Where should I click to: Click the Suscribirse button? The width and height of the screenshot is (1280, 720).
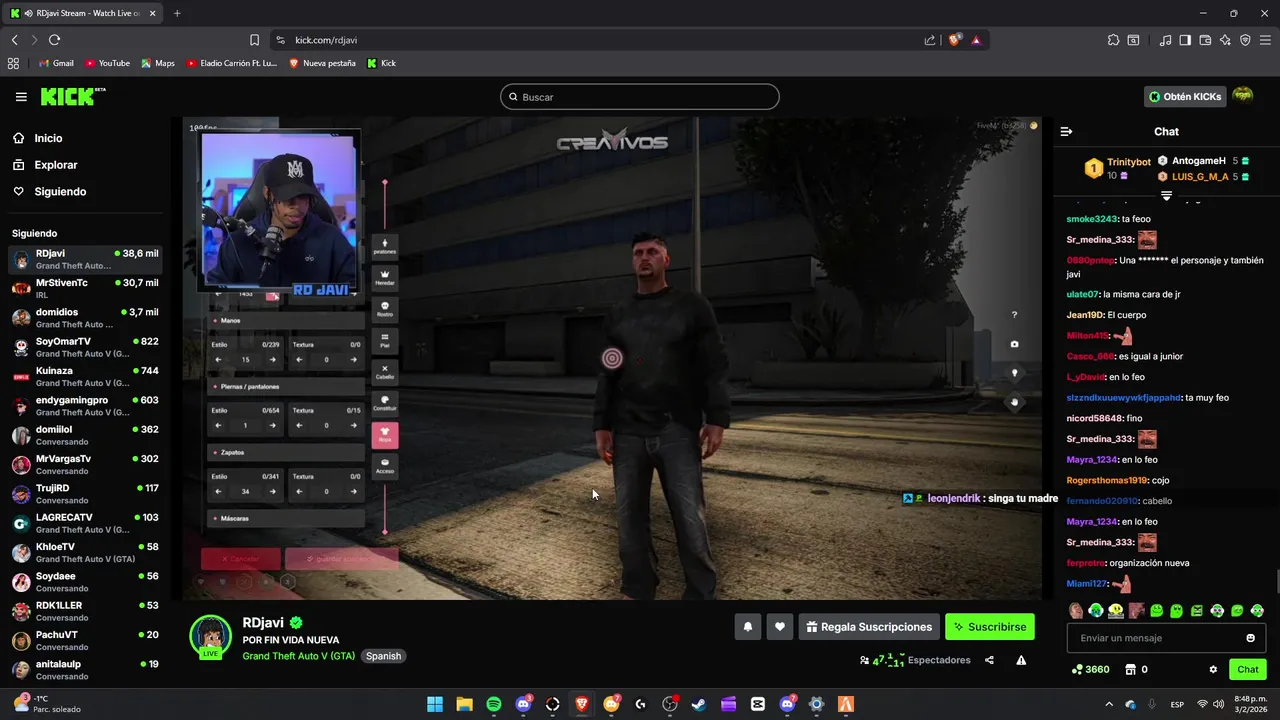click(990, 627)
